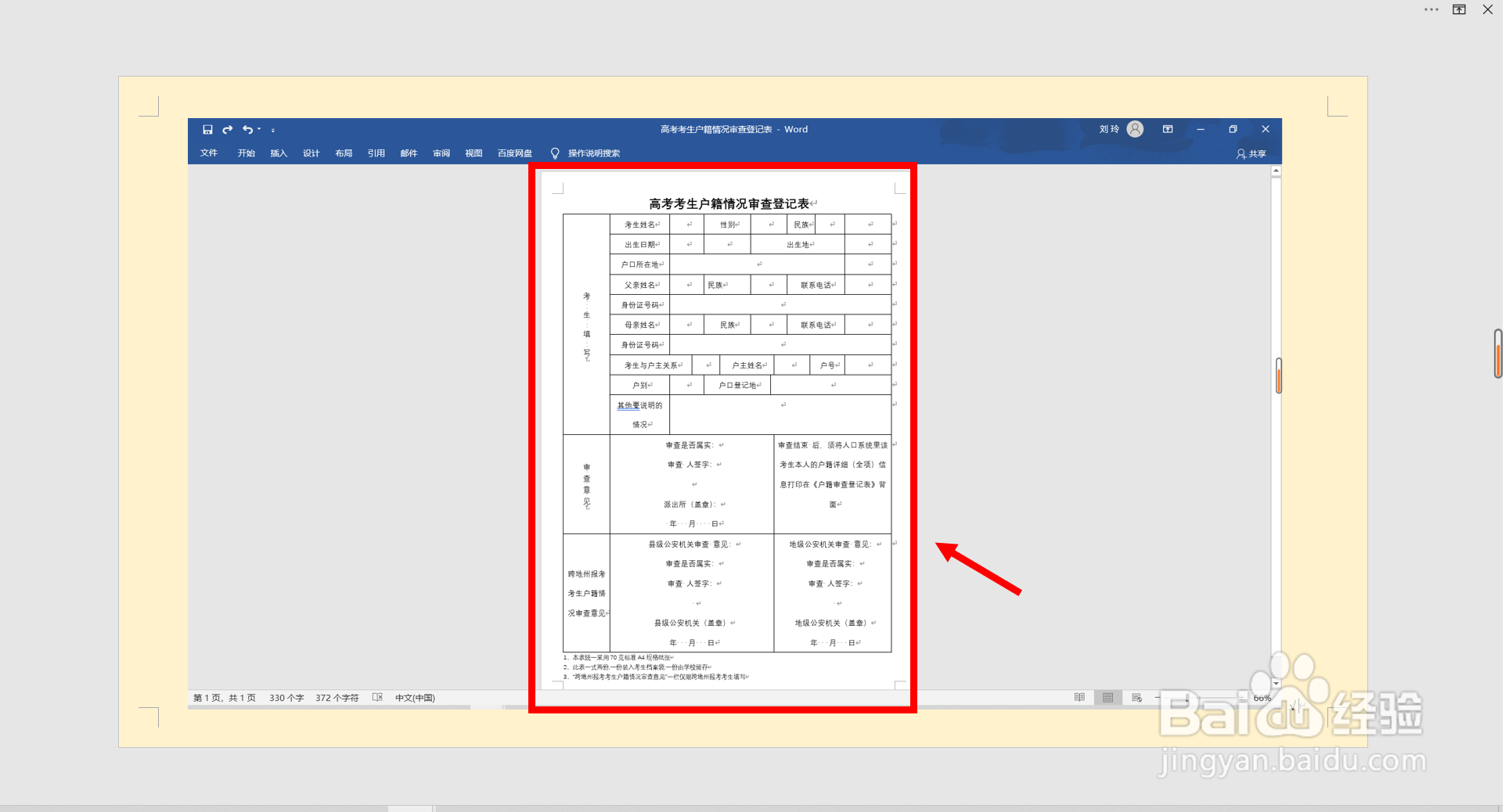The width and height of the screenshot is (1509, 812).
Task: Click the 地级公安机关审查意见 text
Action: 830,544
